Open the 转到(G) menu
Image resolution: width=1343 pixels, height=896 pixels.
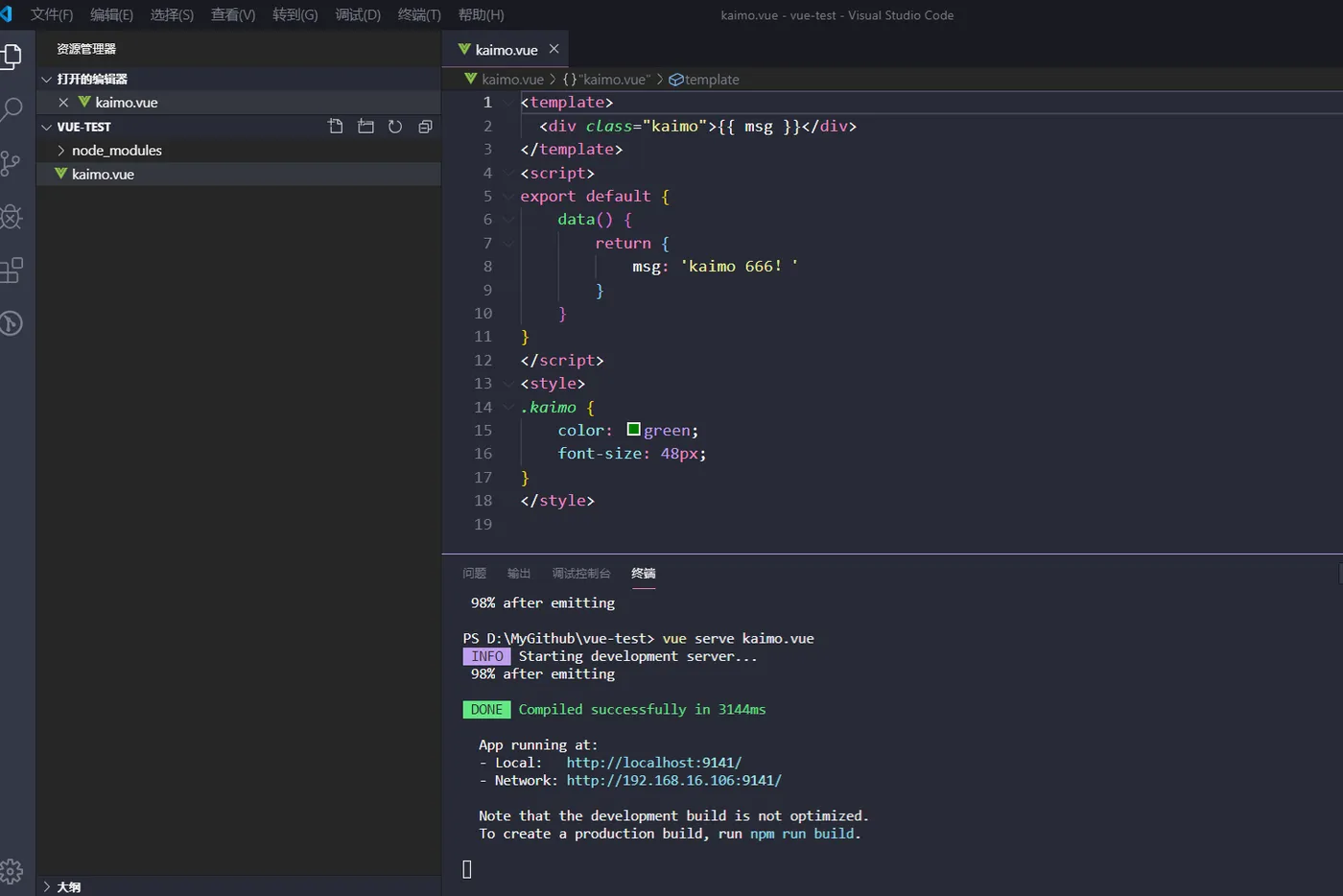[295, 14]
